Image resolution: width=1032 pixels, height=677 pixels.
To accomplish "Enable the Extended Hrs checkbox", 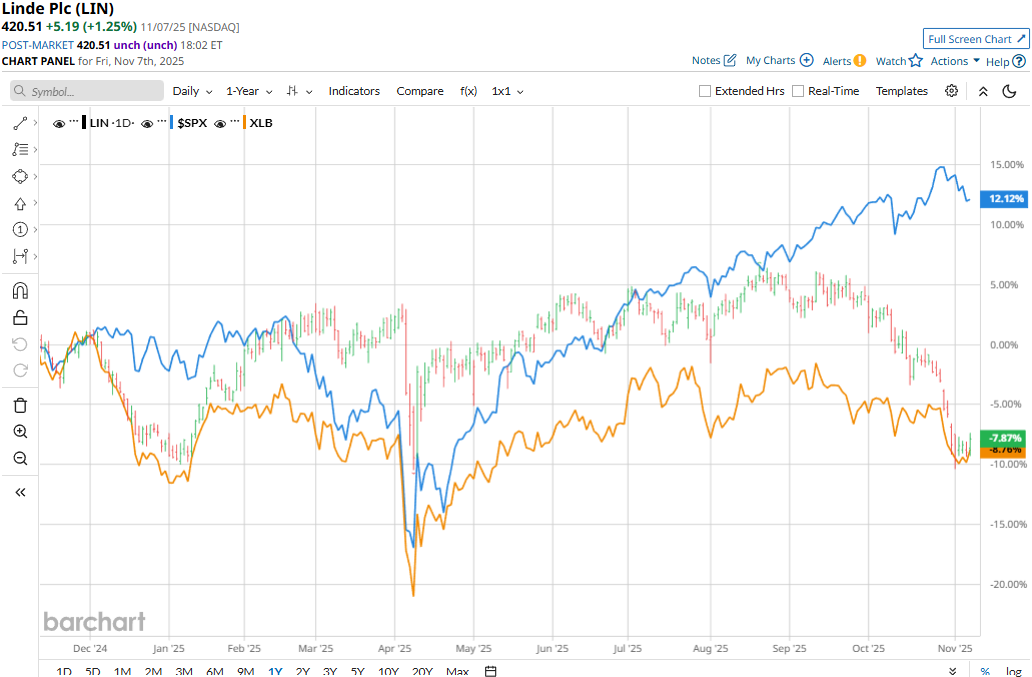I will pos(704,91).
